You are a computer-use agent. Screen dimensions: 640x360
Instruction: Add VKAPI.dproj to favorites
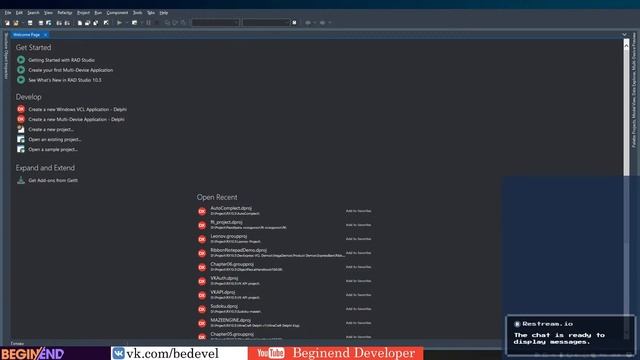pyautogui.click(x=358, y=295)
